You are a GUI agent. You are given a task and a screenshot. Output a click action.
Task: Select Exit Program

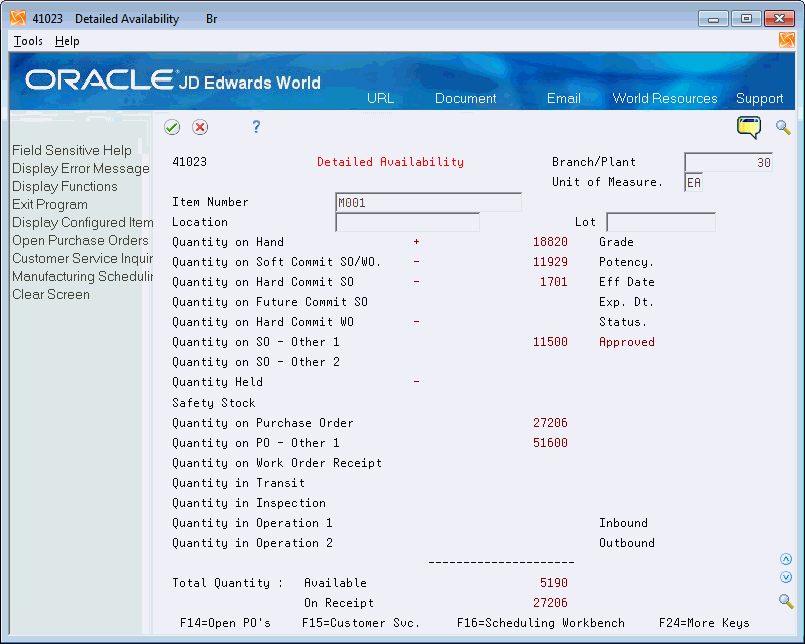(50, 204)
